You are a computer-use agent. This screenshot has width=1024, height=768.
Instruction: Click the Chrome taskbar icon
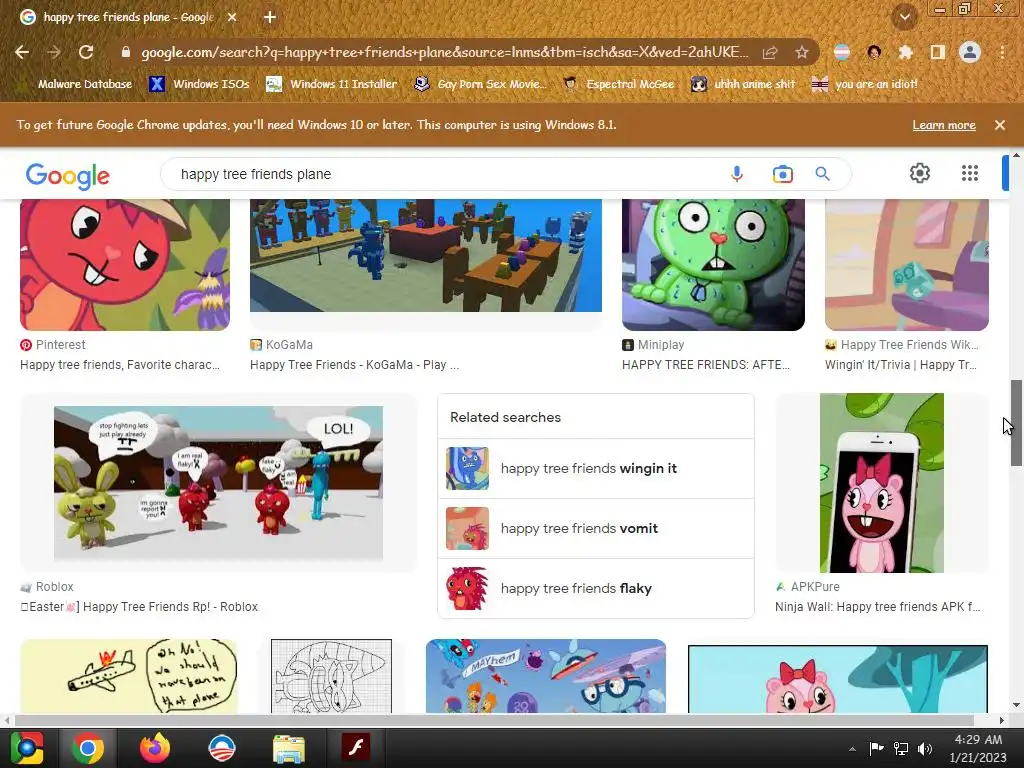click(88, 748)
